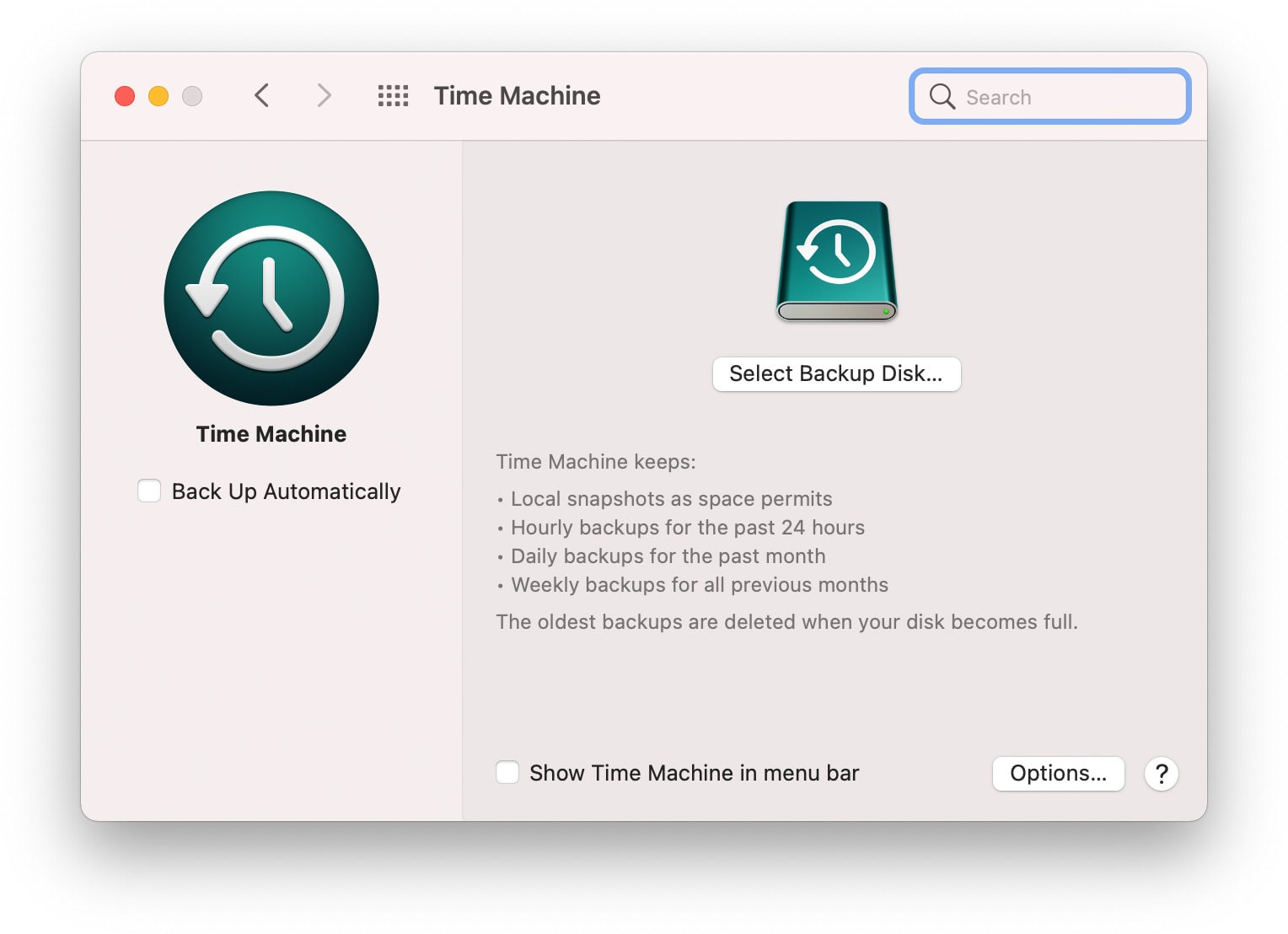Click the magnifying glass in the search field
The width and height of the screenshot is (1288, 934).
[942, 96]
